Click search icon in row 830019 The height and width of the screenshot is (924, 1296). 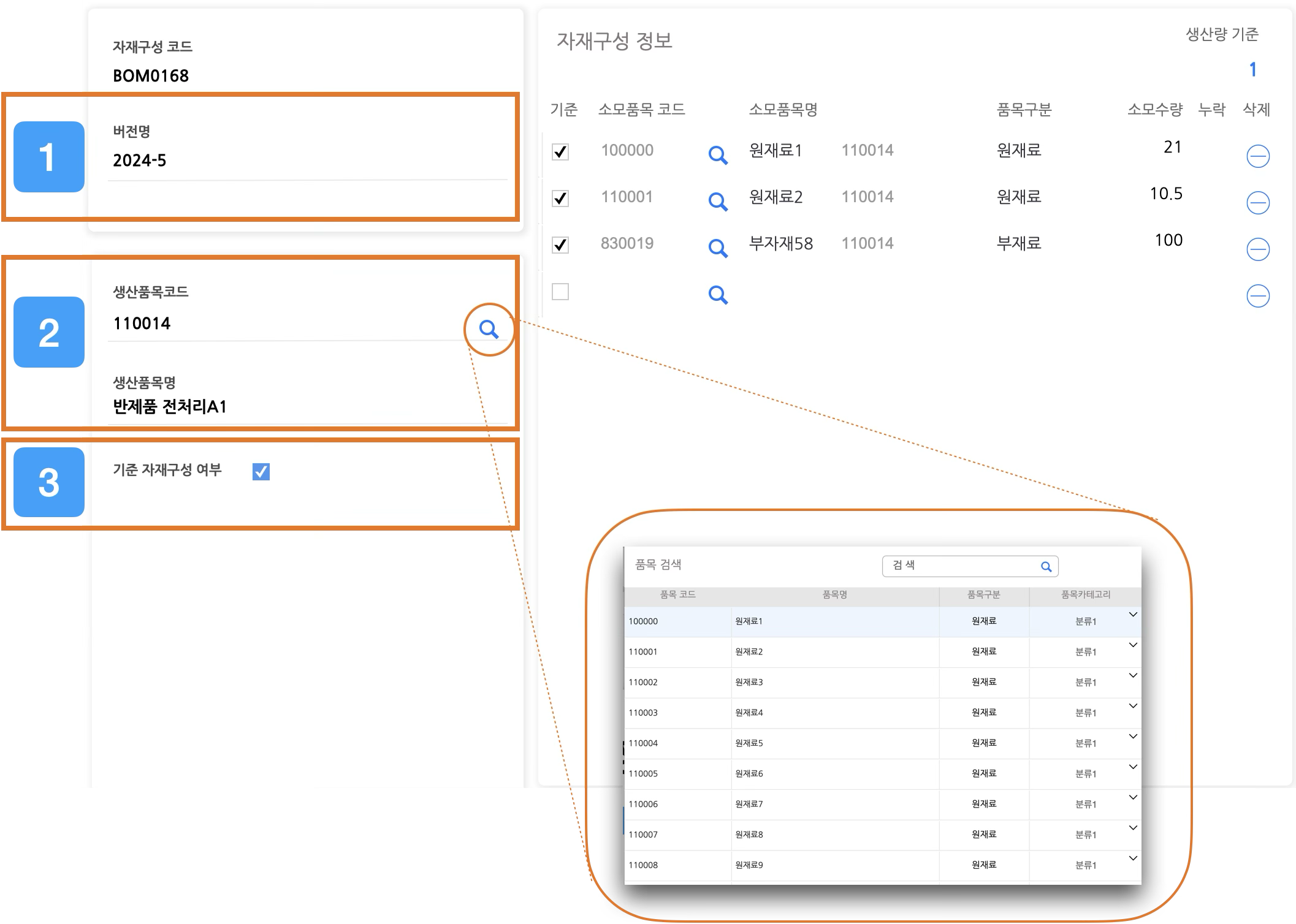(717, 248)
